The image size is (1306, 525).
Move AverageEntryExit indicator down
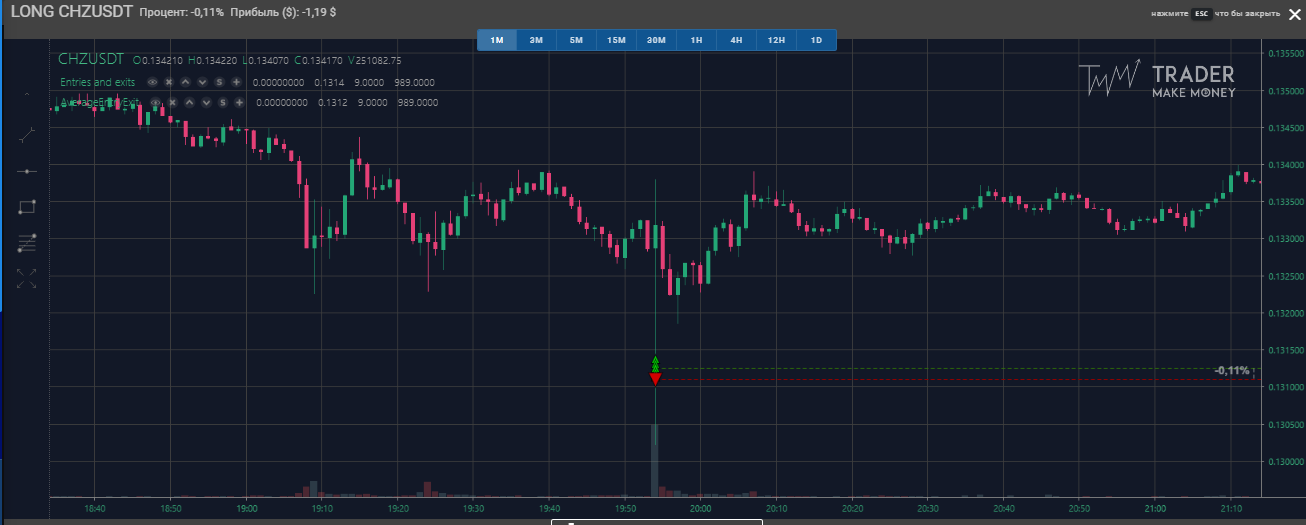[x=205, y=102]
